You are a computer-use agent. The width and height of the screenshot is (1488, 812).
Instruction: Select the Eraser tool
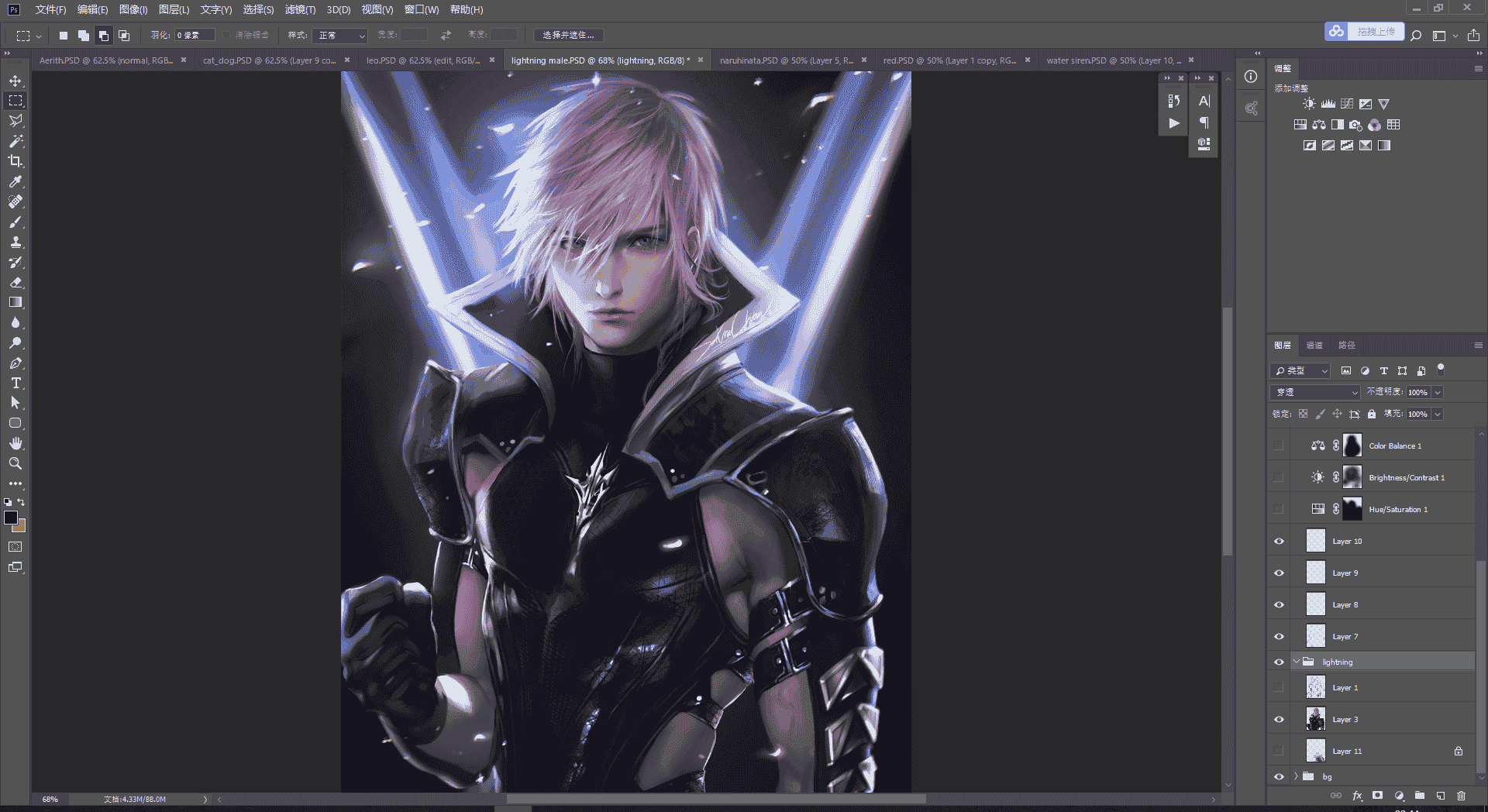15,282
